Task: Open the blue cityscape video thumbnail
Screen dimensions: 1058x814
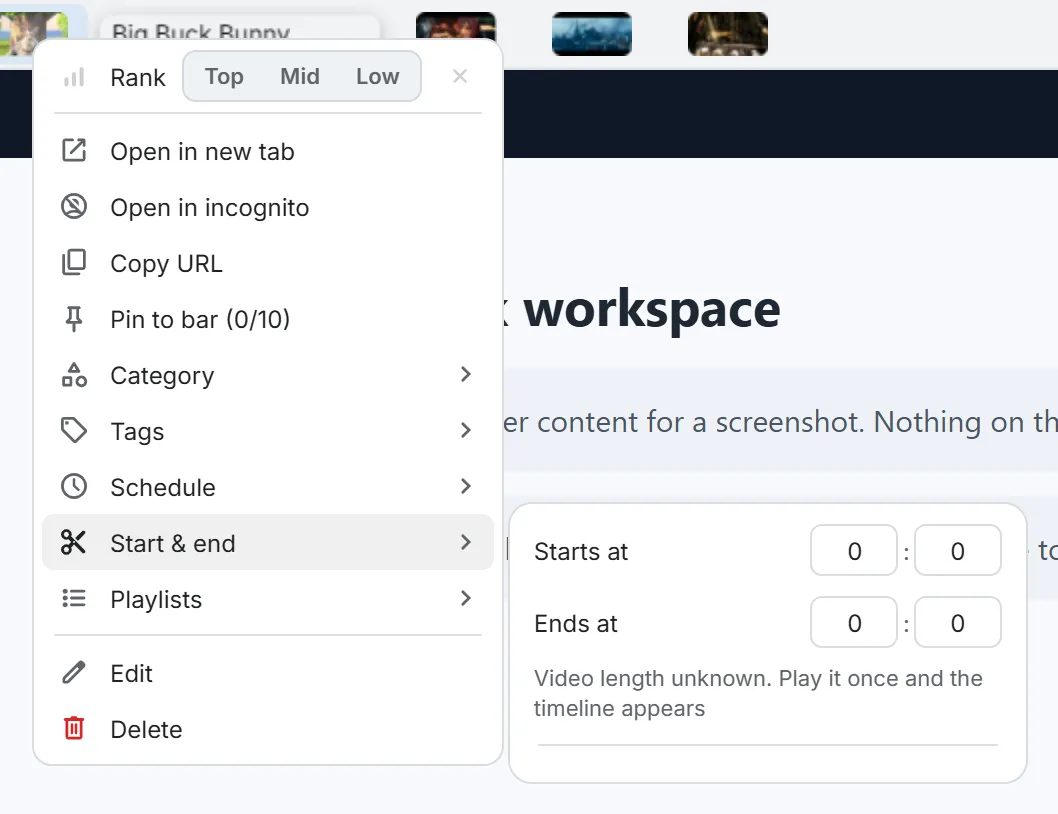Action: (x=592, y=34)
